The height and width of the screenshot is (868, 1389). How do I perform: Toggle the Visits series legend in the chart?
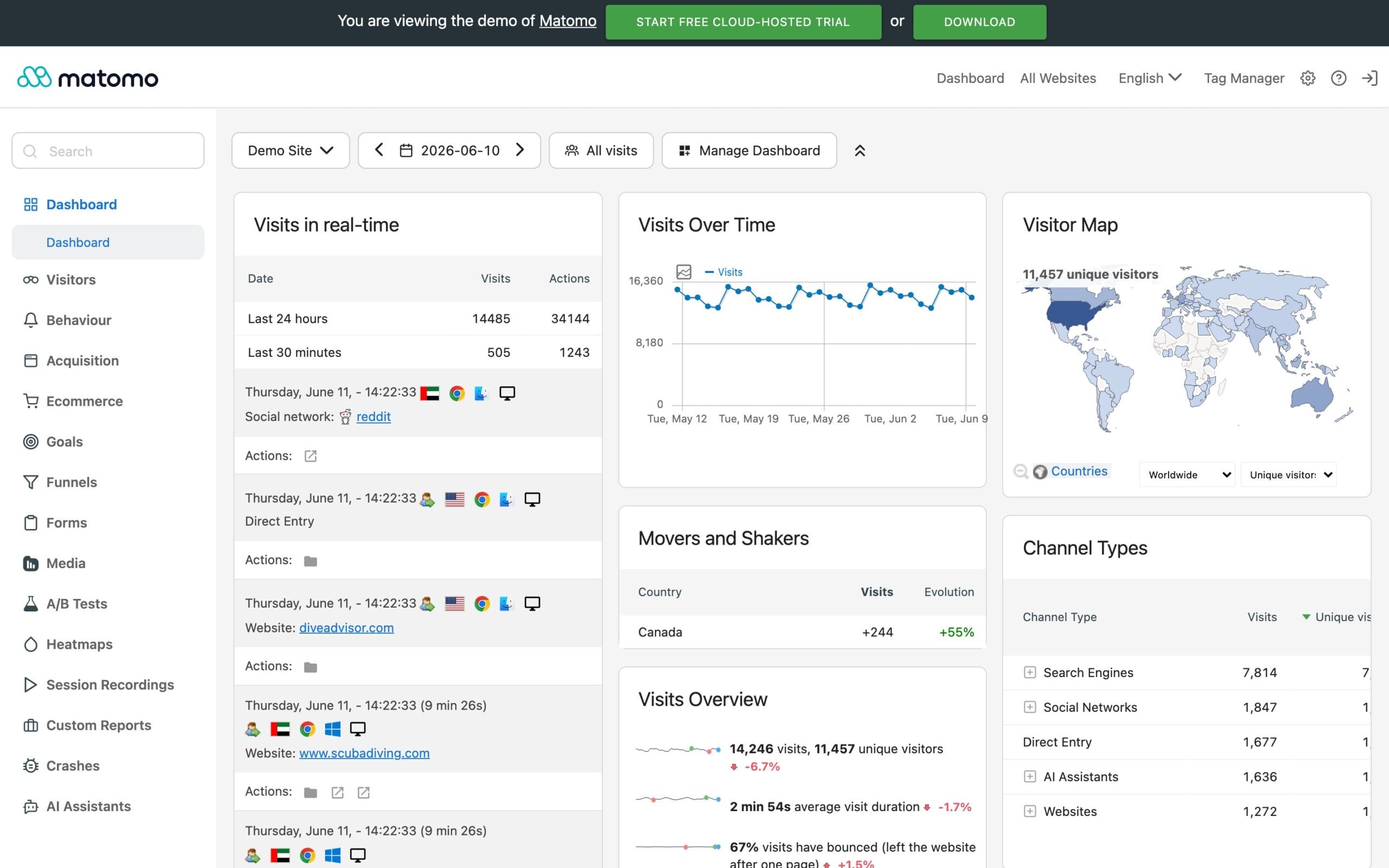(x=723, y=272)
